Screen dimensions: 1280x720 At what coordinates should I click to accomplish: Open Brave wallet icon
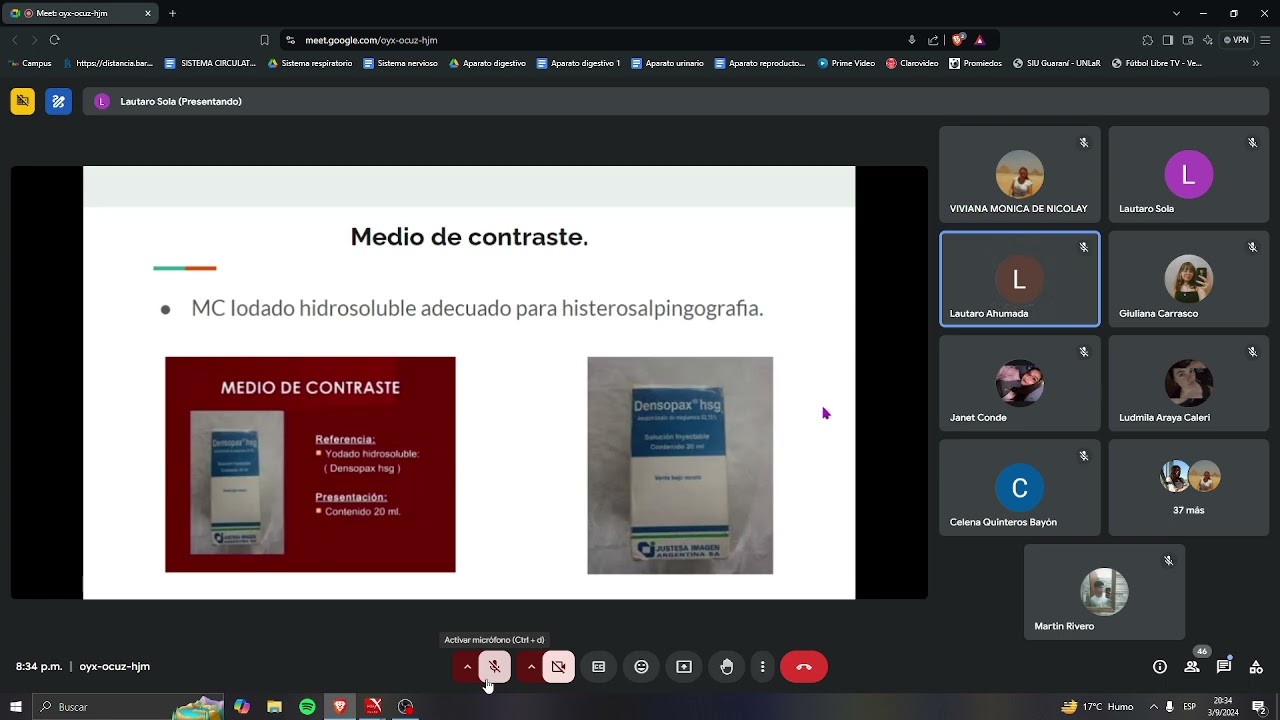pos(1188,40)
